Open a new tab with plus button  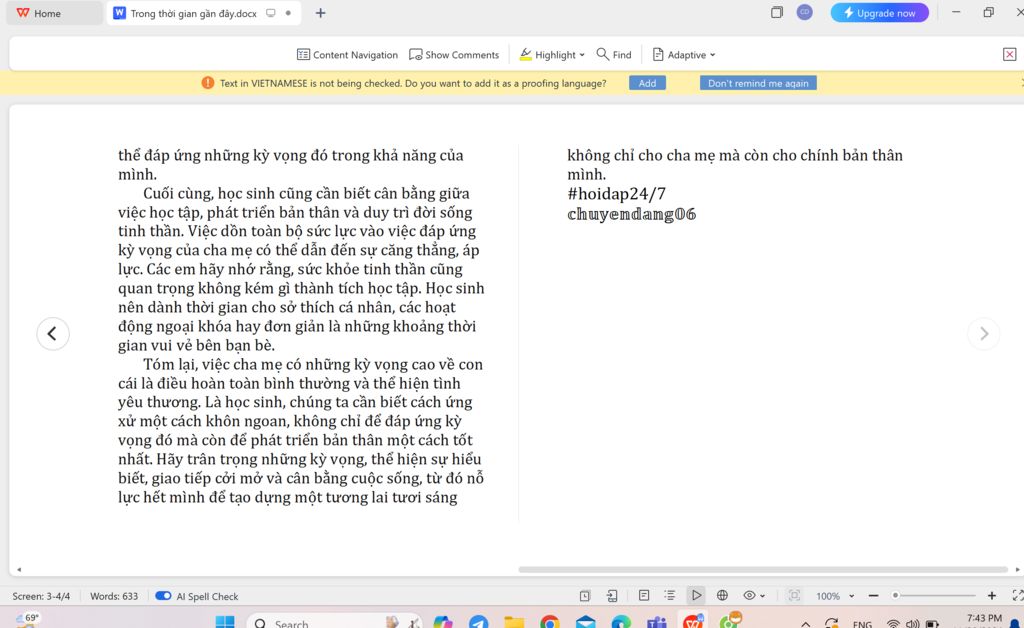tap(320, 13)
